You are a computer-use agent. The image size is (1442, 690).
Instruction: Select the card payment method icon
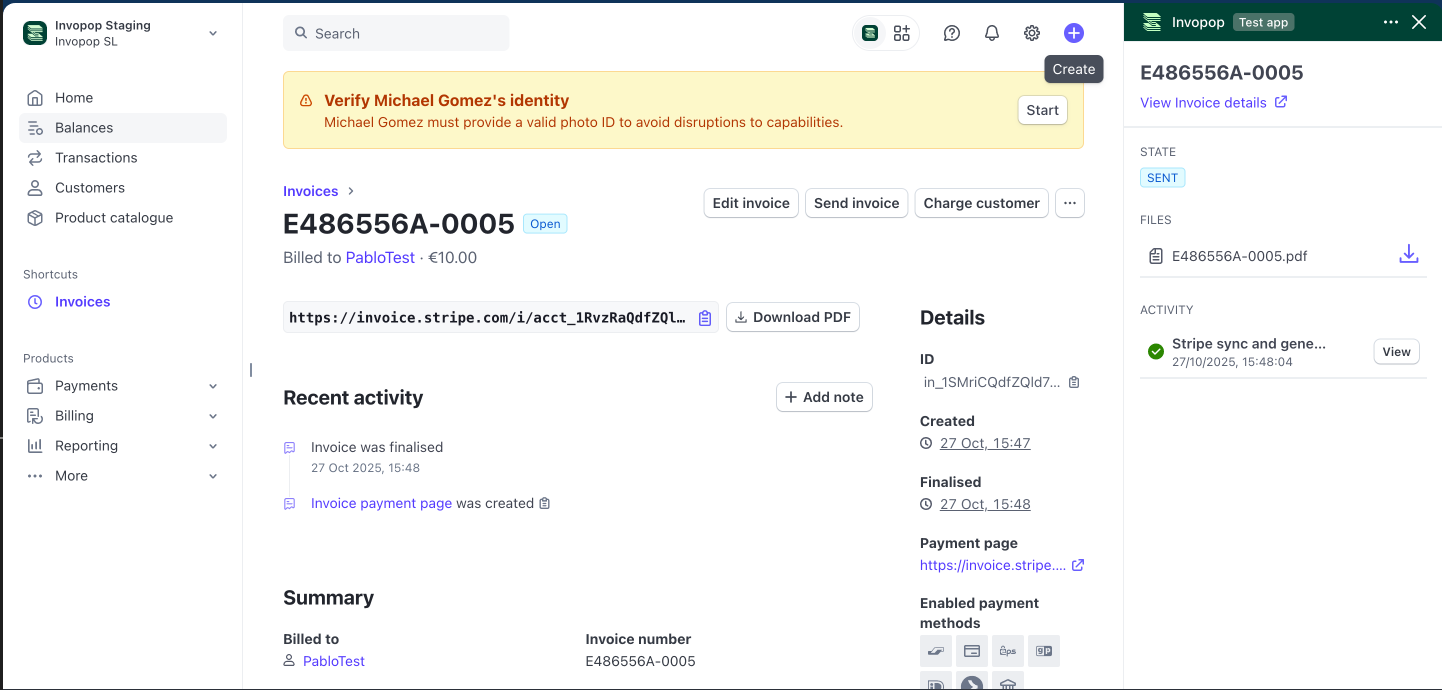tap(971, 651)
